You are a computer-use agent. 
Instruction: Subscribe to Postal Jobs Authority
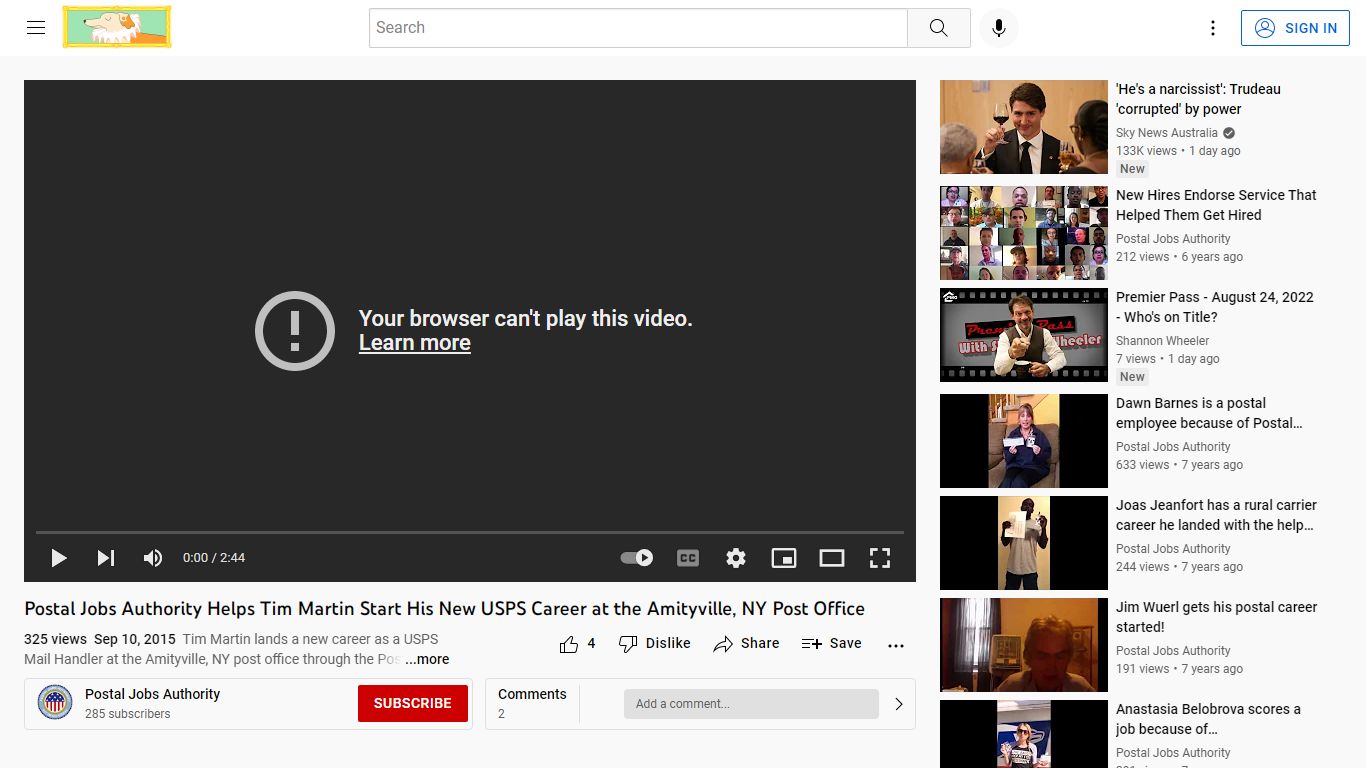pyautogui.click(x=413, y=703)
